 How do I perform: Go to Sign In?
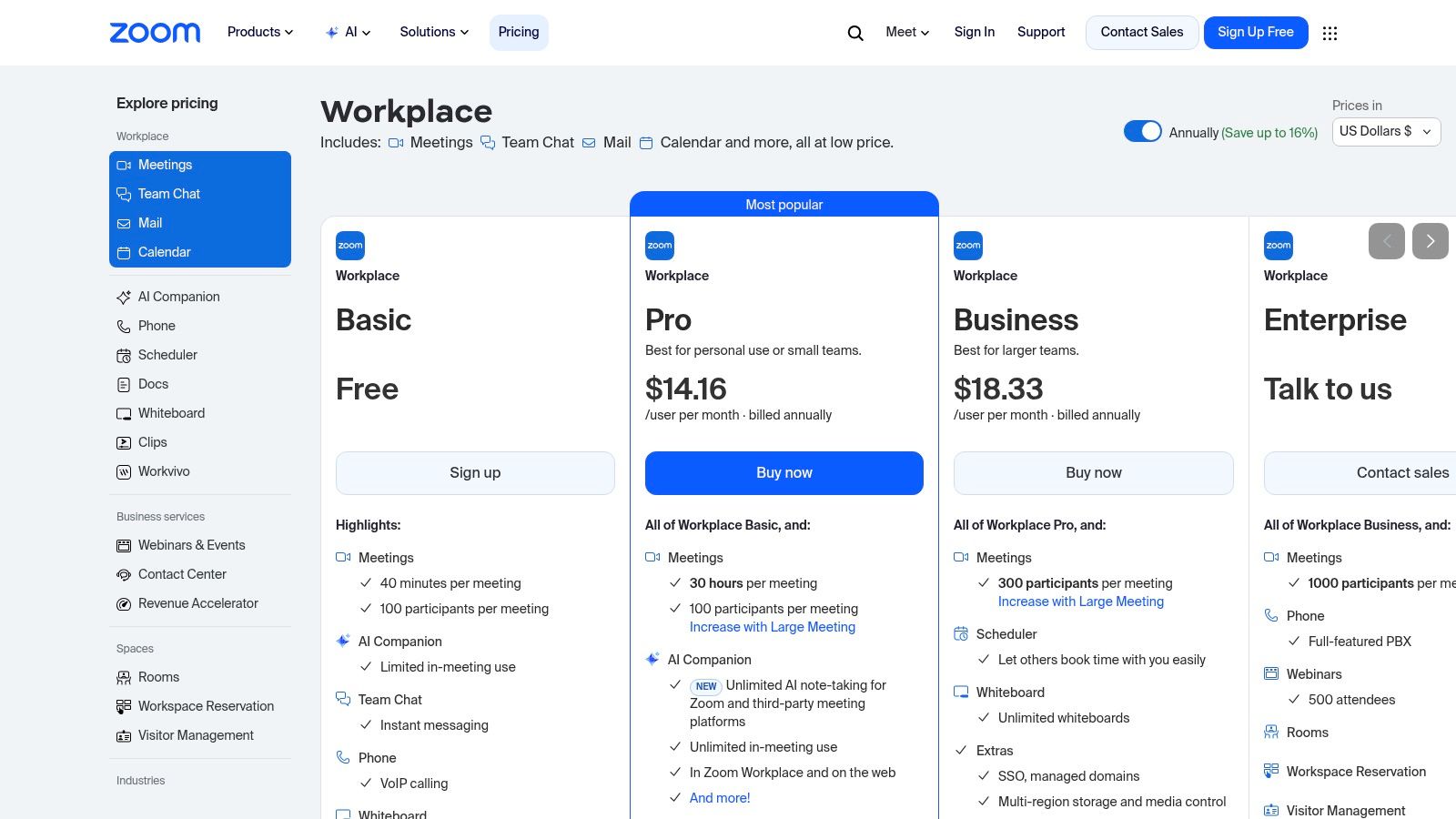pyautogui.click(x=975, y=32)
